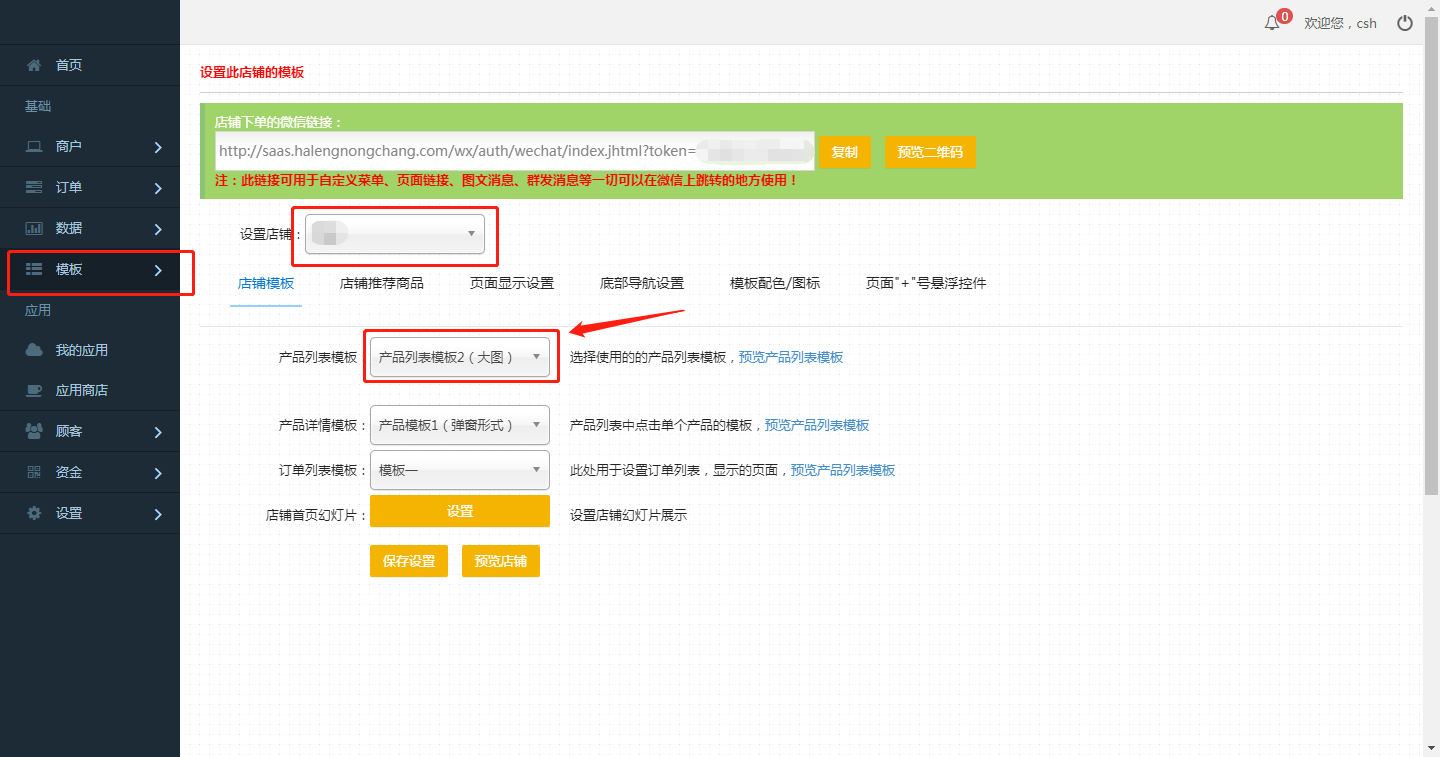The height and width of the screenshot is (757, 1440).
Task: Click the cloud icon for 我的应用
Action: coord(34,350)
